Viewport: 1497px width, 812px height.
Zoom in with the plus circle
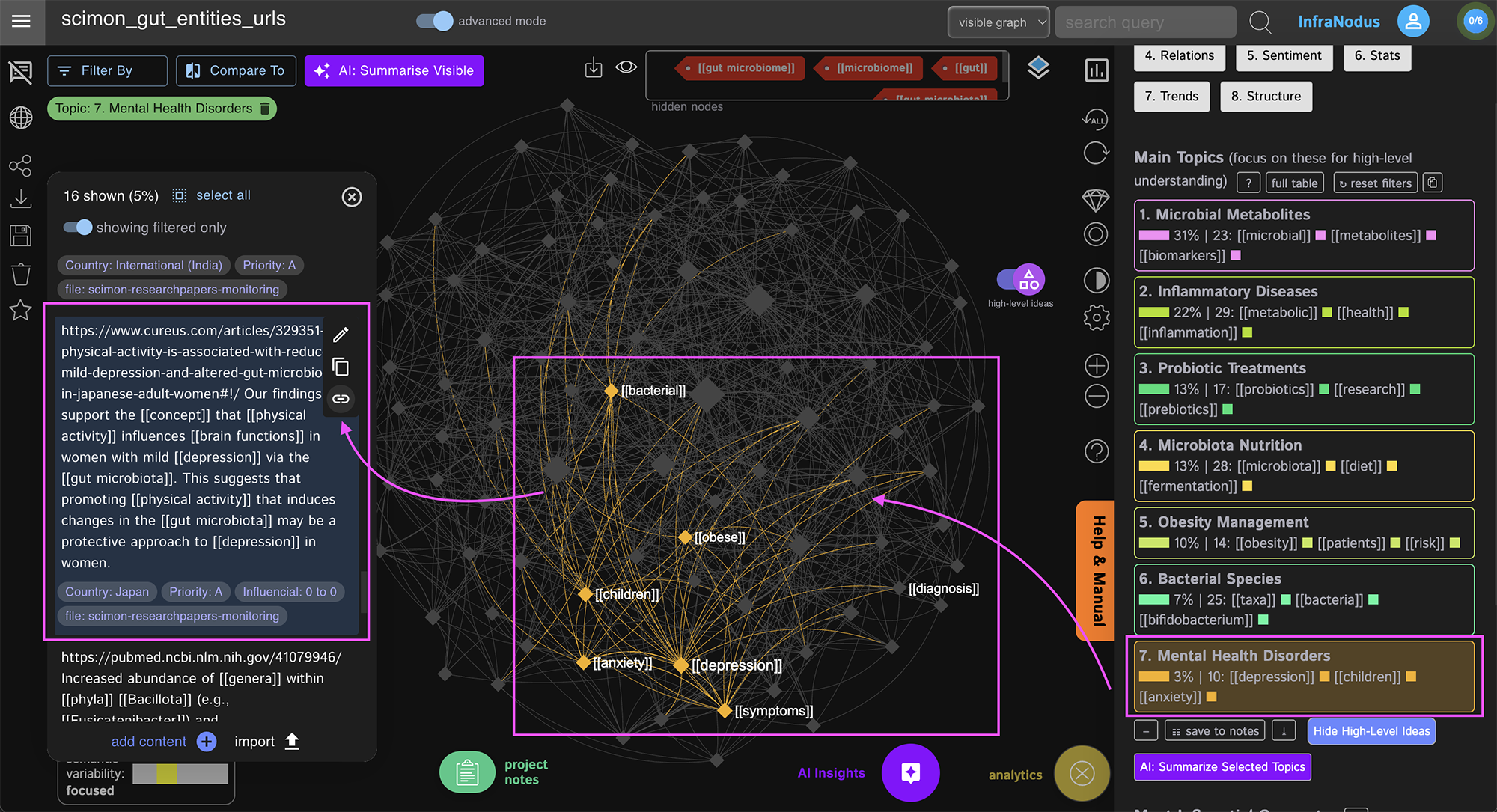(x=1097, y=366)
